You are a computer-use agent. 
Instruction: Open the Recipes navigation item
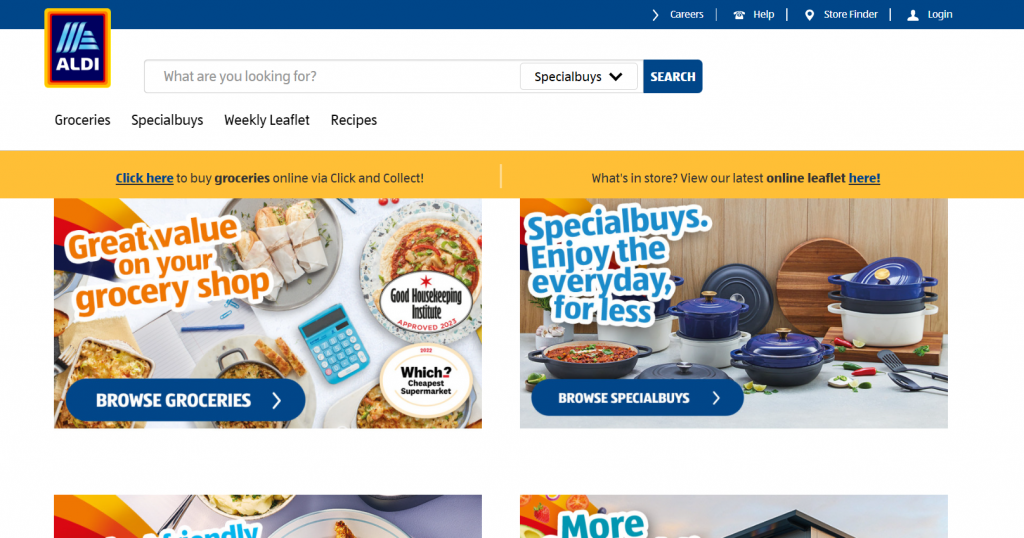(353, 120)
